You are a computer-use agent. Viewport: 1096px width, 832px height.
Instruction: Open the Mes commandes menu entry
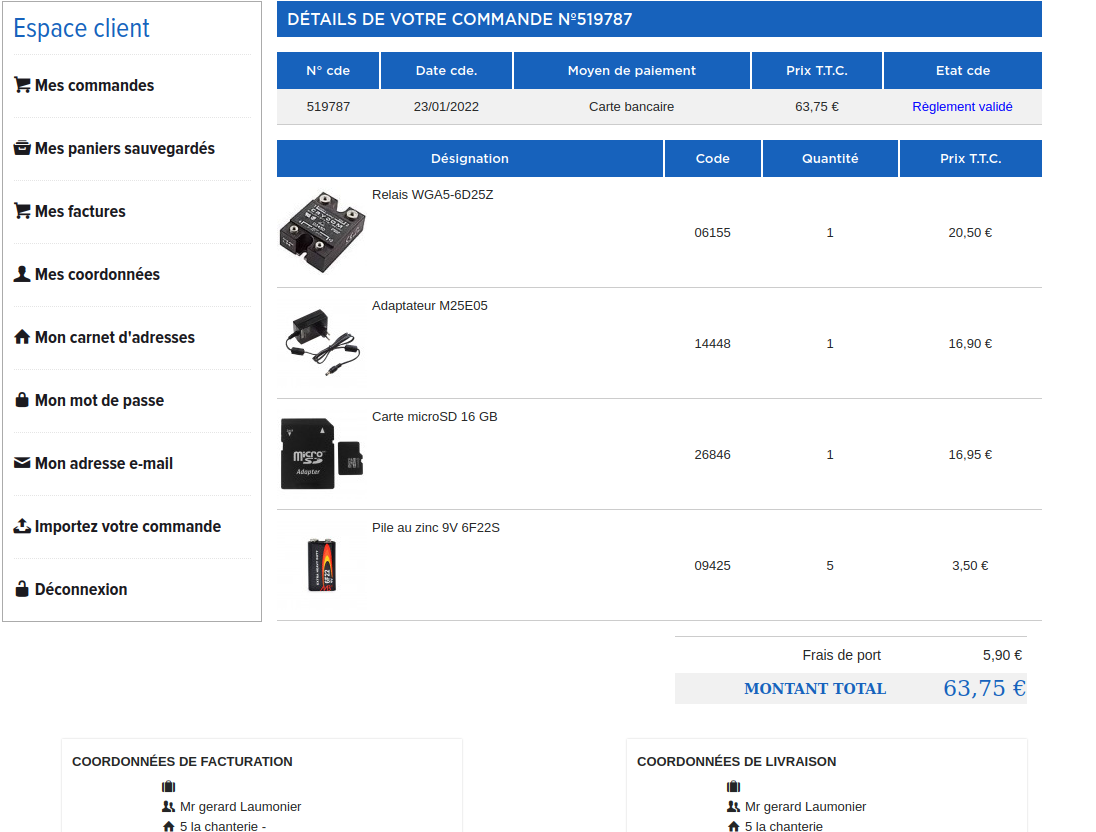[94, 85]
